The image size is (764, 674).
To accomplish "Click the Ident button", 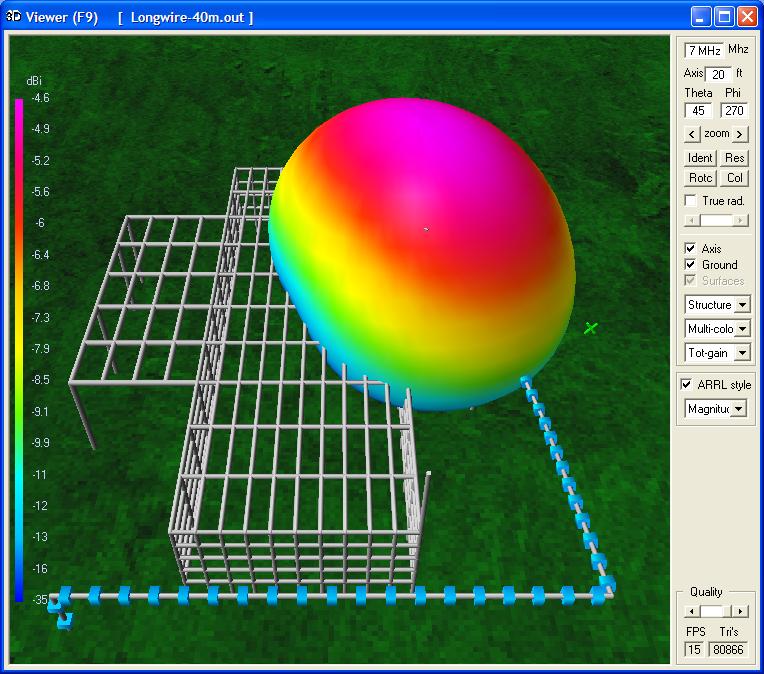I will pos(700,158).
